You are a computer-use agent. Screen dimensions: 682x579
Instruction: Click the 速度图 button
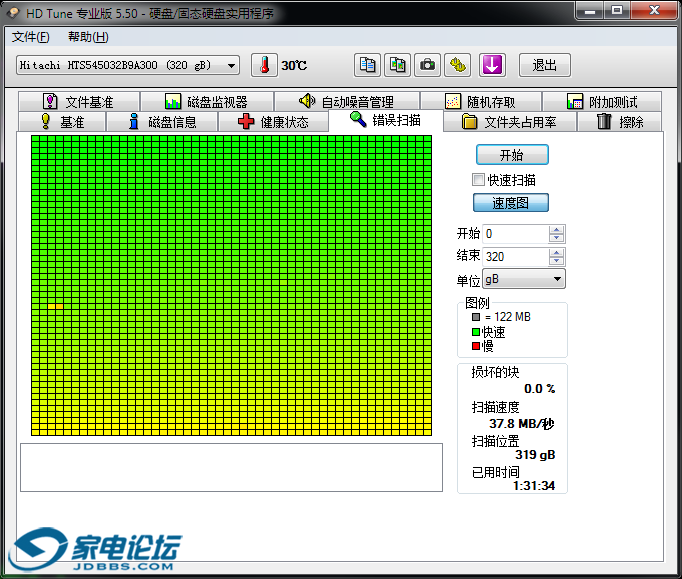click(x=511, y=203)
